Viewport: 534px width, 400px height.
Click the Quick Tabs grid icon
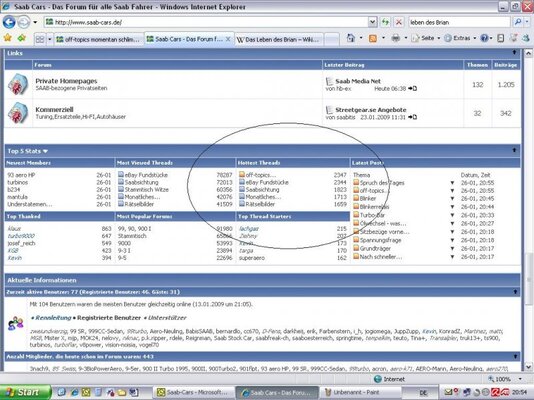[40, 39]
